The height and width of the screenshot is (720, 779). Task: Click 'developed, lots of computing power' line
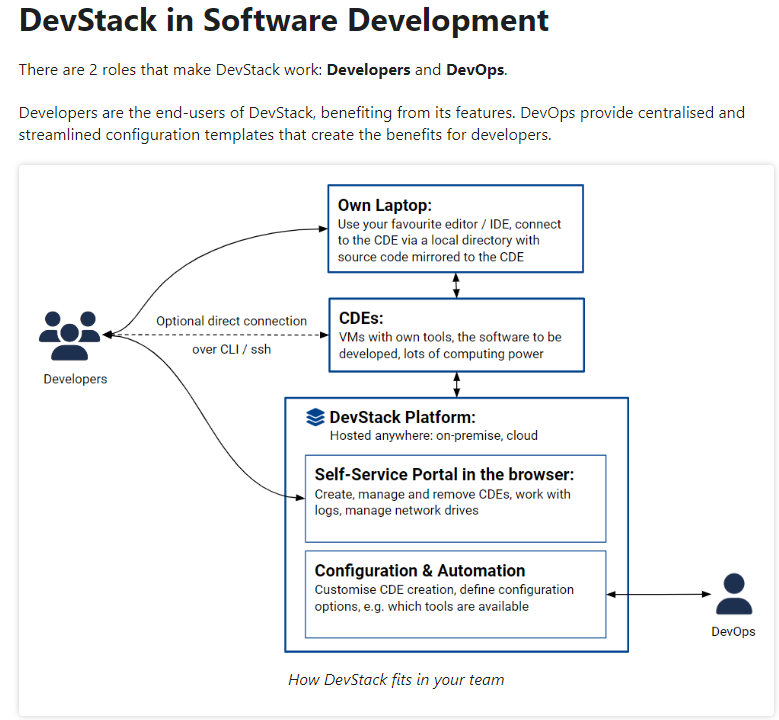(x=441, y=354)
